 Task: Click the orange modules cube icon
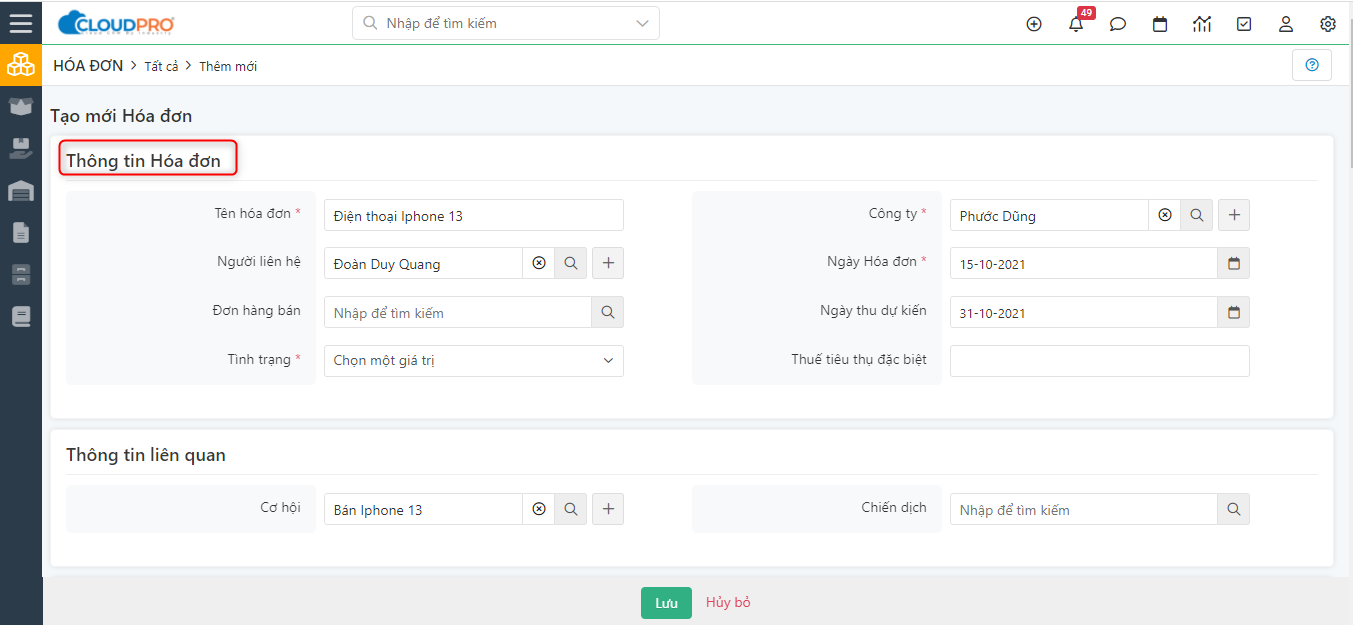21,65
